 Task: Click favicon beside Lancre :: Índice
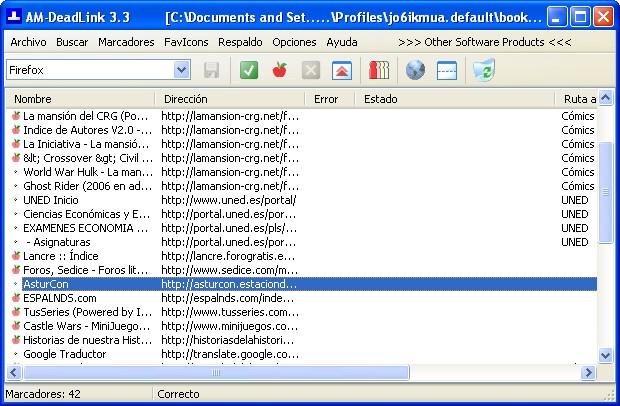point(16,256)
